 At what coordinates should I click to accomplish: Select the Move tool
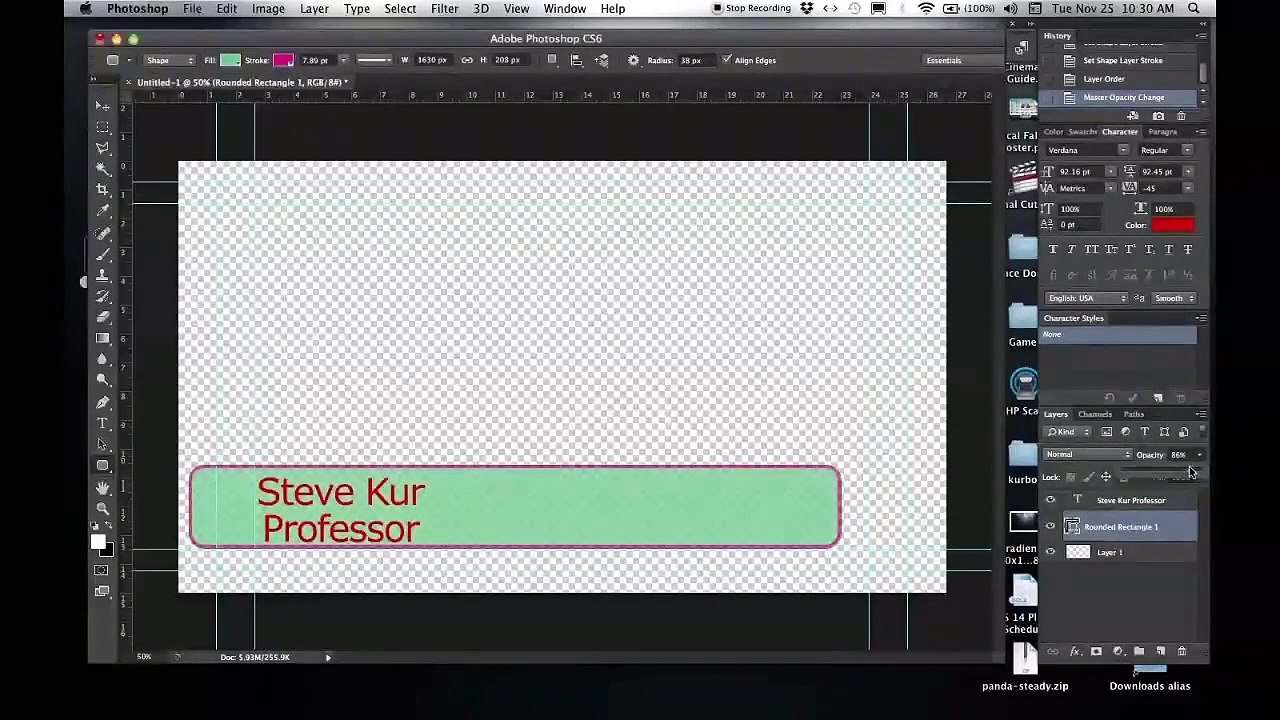point(103,106)
